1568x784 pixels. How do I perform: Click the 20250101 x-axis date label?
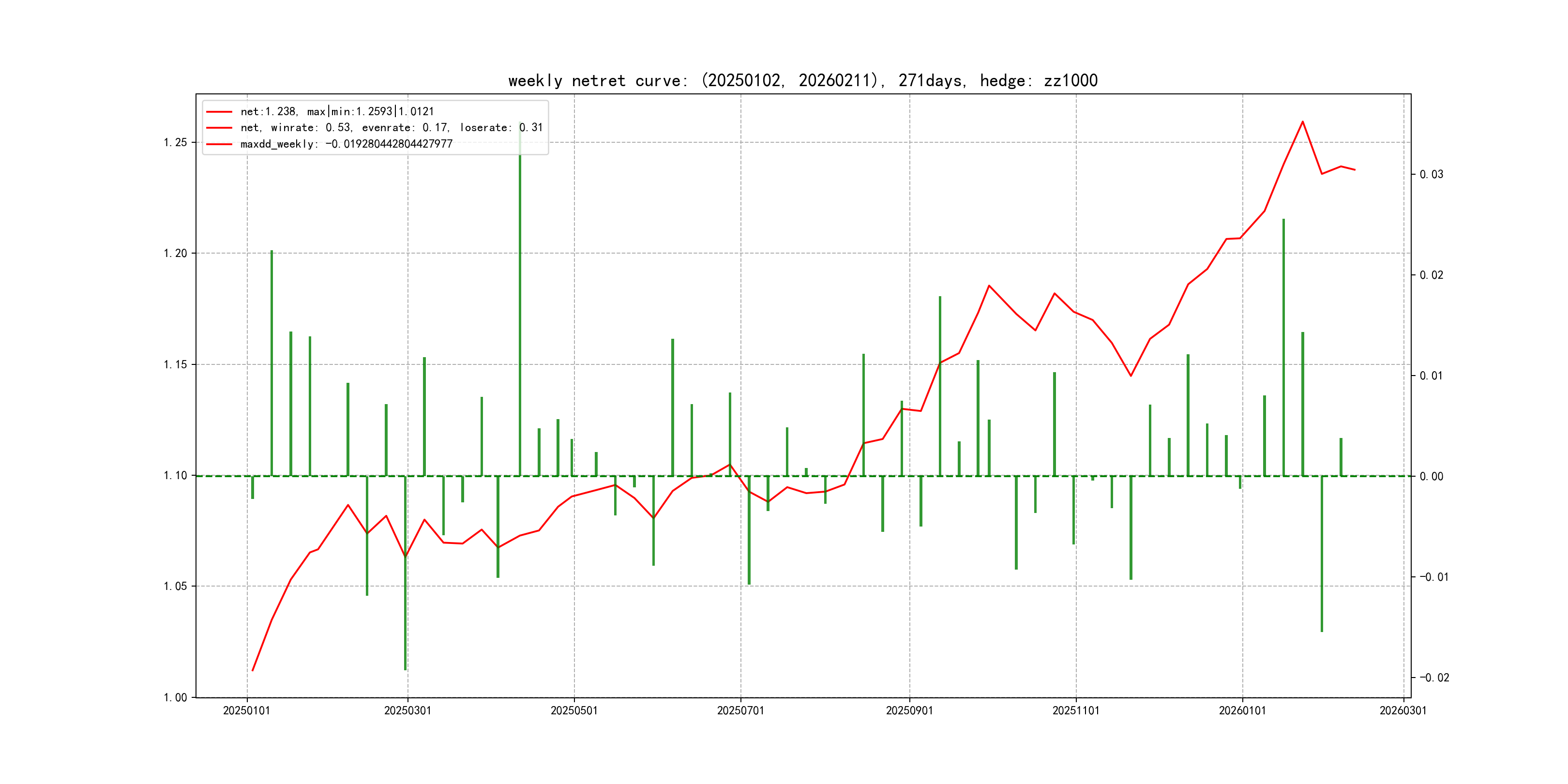pyautogui.click(x=246, y=711)
